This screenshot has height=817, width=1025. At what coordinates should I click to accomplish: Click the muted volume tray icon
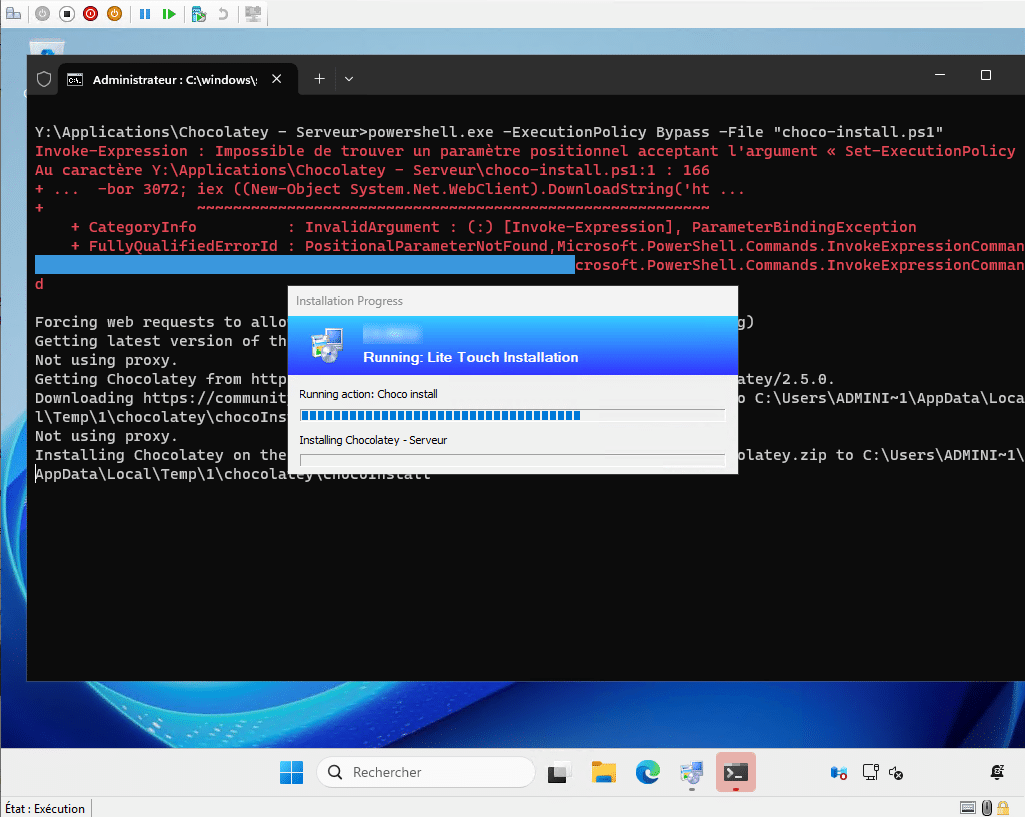[x=896, y=773]
